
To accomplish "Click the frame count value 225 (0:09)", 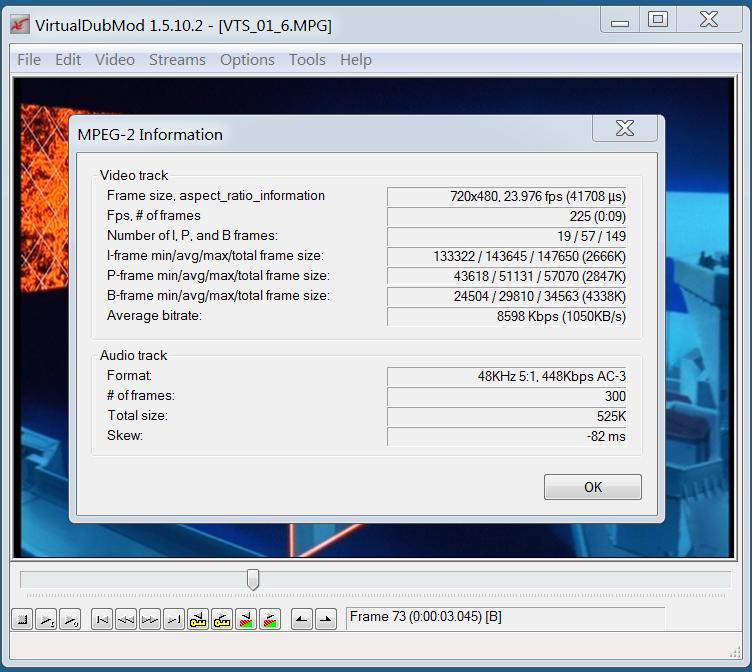I will [506, 216].
